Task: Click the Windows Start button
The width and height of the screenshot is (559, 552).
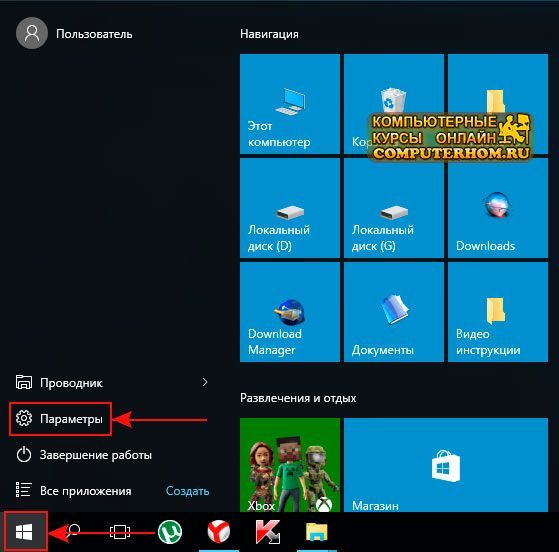Action: (x=24, y=532)
